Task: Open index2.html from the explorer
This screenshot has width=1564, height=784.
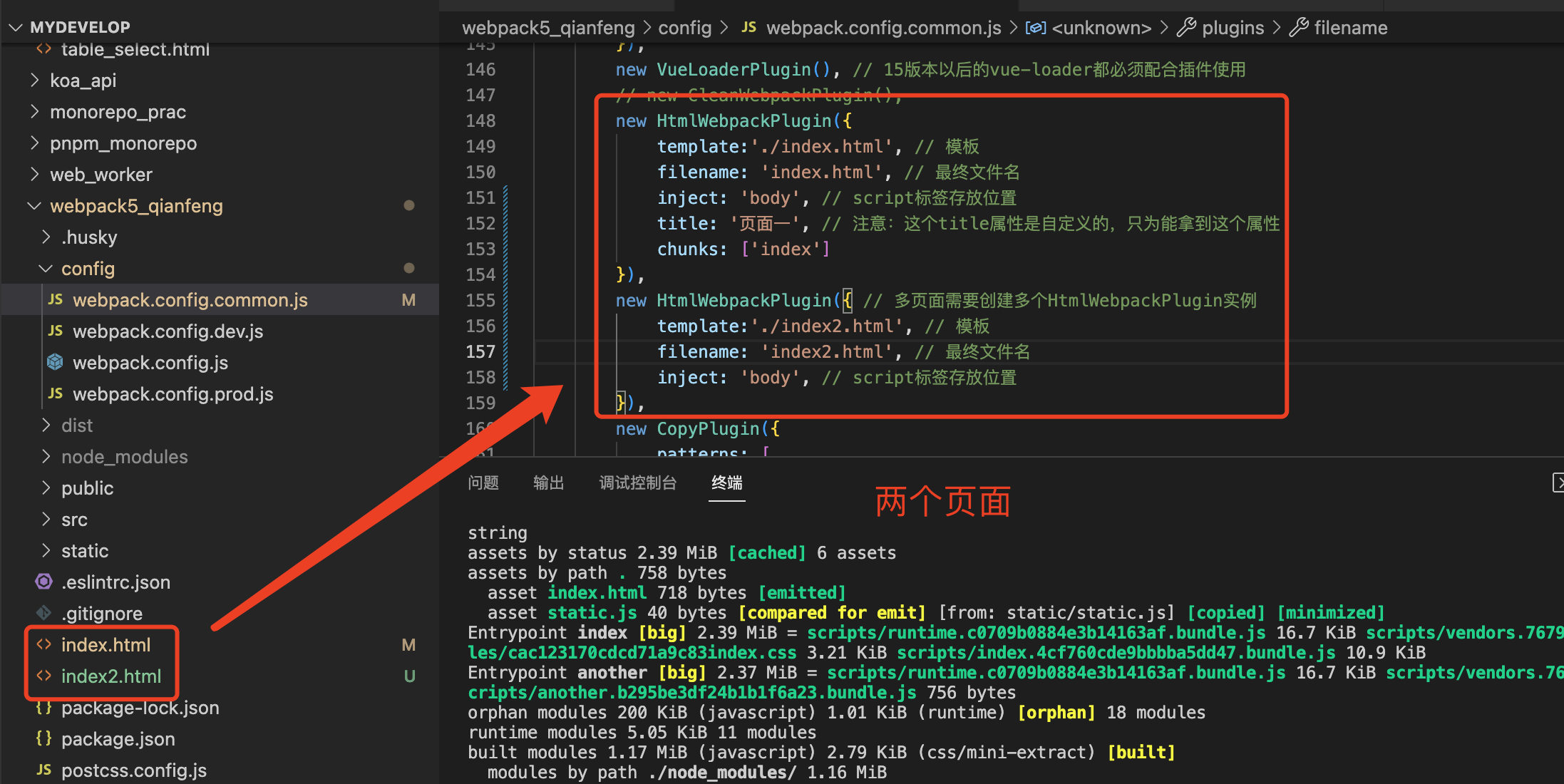Action: (x=111, y=676)
